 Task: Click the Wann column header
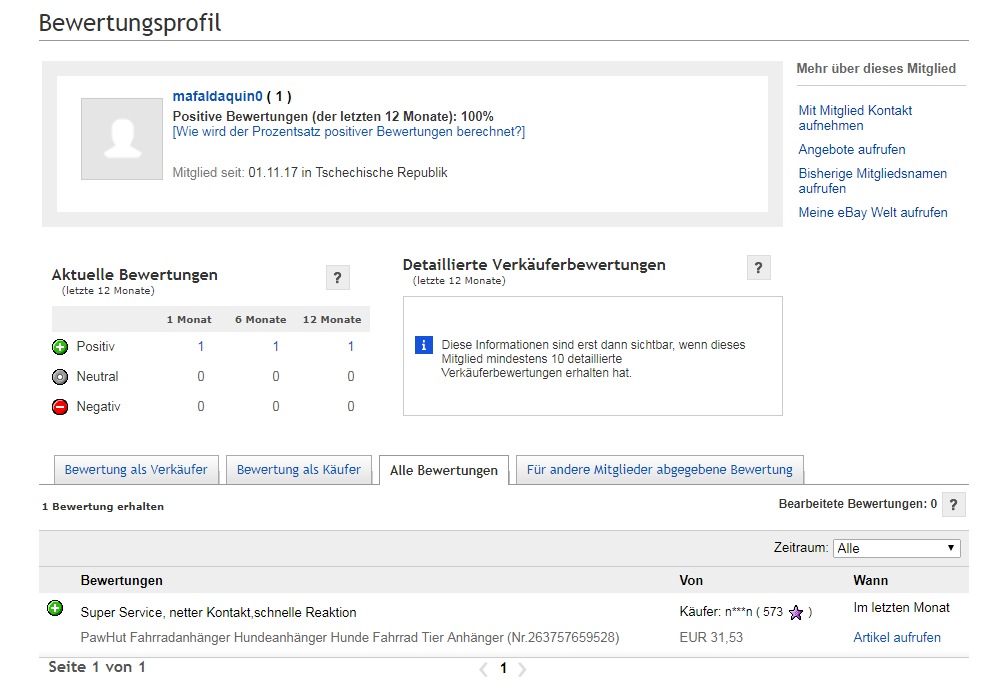870,581
